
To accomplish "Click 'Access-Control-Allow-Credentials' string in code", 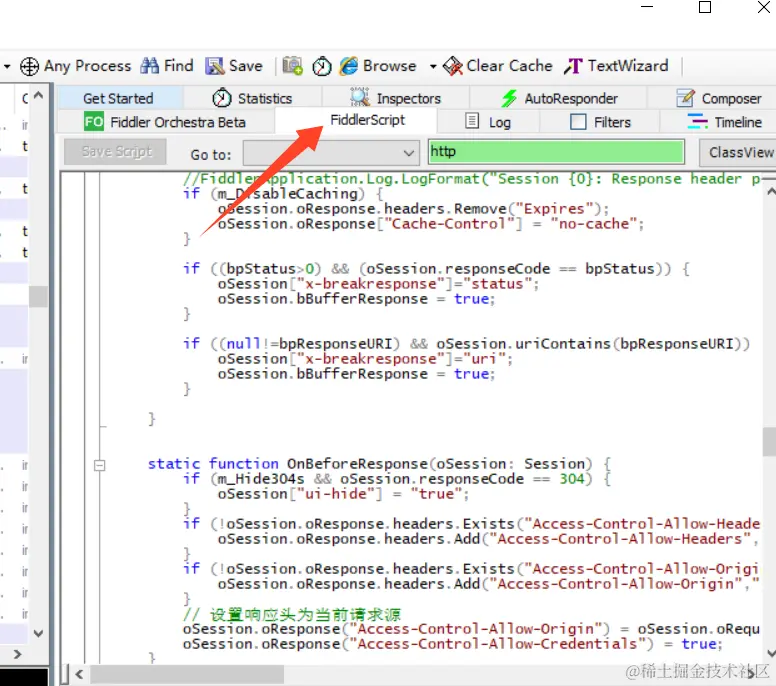I will [497, 644].
